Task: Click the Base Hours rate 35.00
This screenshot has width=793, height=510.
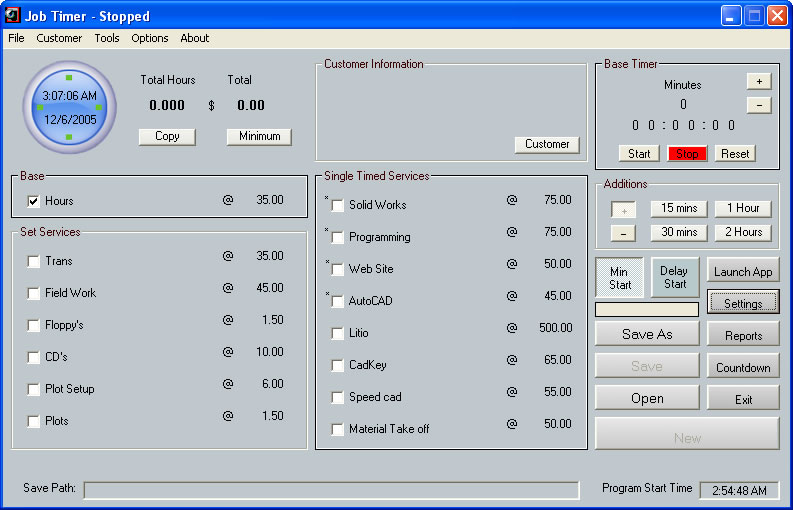Action: click(x=270, y=200)
